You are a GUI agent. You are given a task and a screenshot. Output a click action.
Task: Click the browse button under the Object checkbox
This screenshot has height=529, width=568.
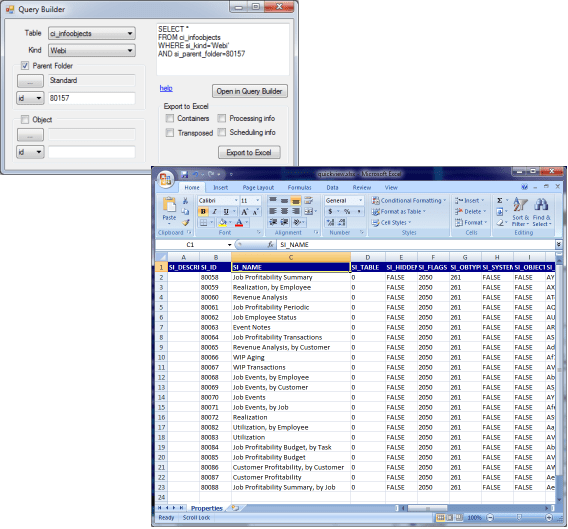pyautogui.click(x=30, y=135)
